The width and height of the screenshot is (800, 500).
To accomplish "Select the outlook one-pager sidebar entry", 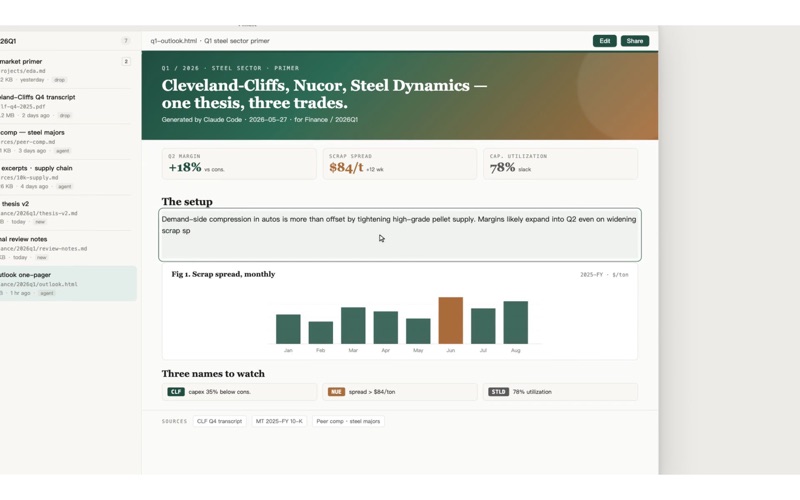I will (66, 283).
